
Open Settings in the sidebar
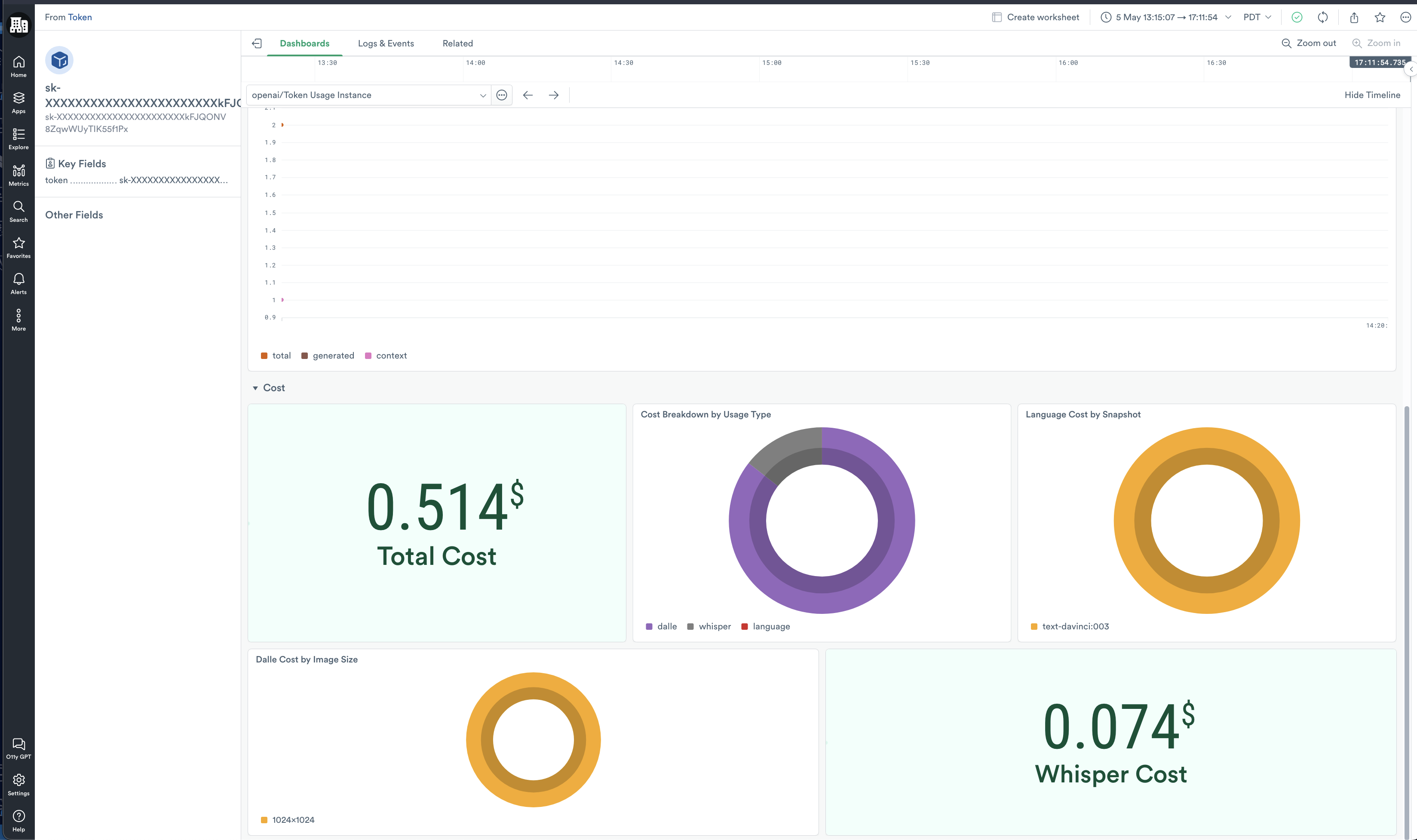point(18,785)
